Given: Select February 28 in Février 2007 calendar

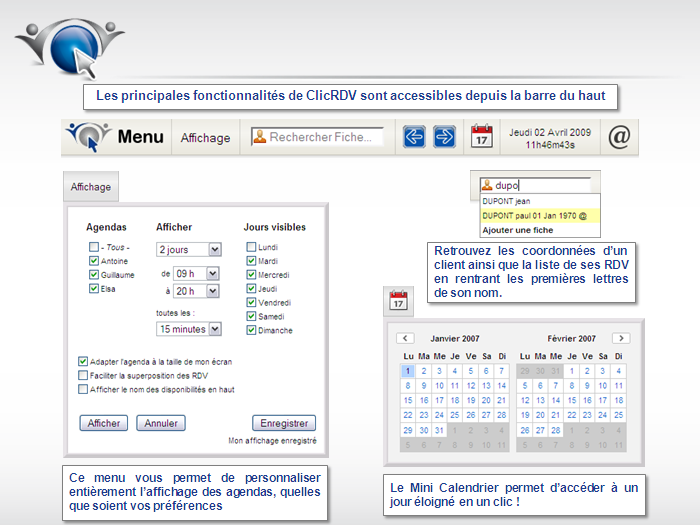Looking at the screenshot, I should pyautogui.click(x=555, y=430).
